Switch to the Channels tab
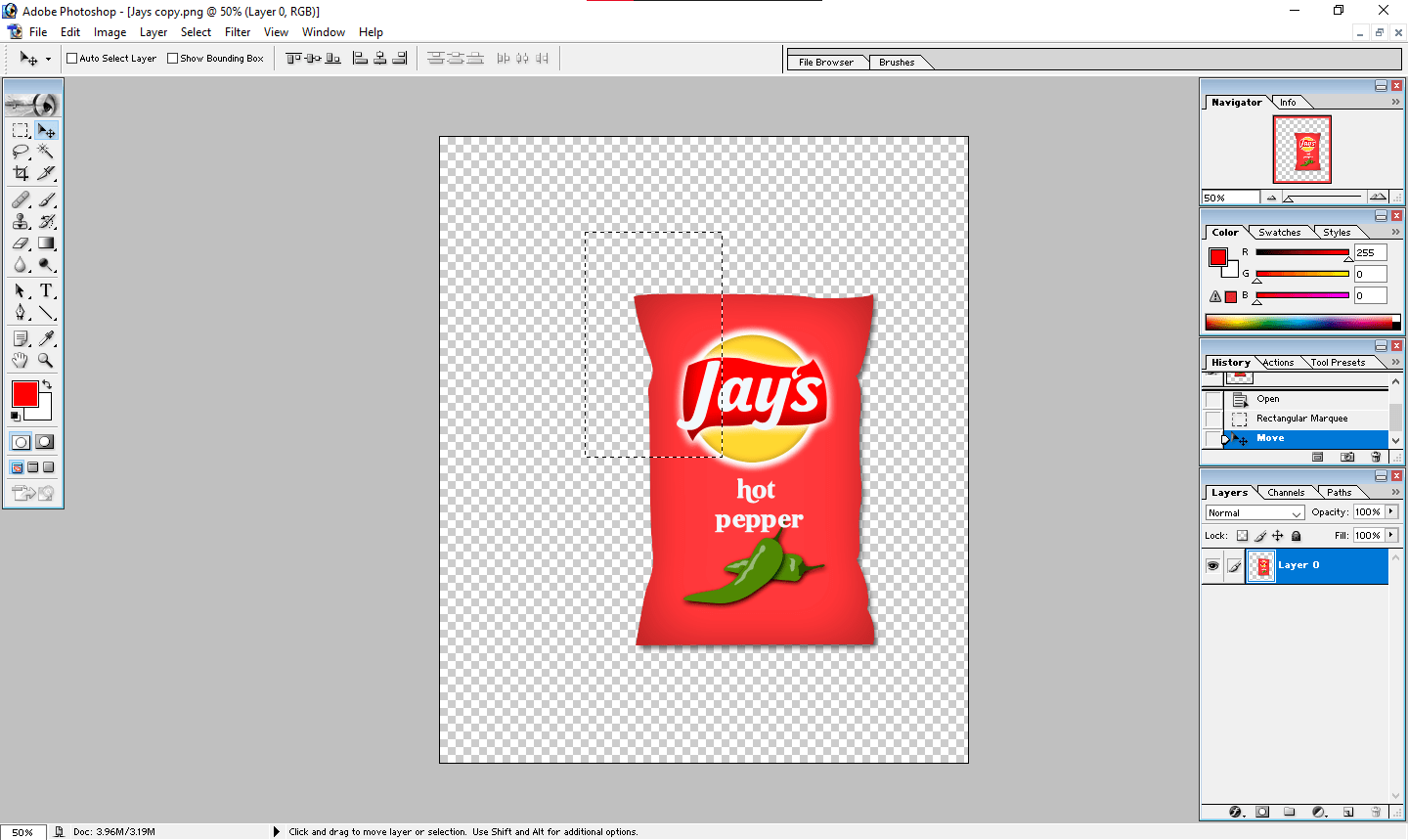 coord(1286,493)
